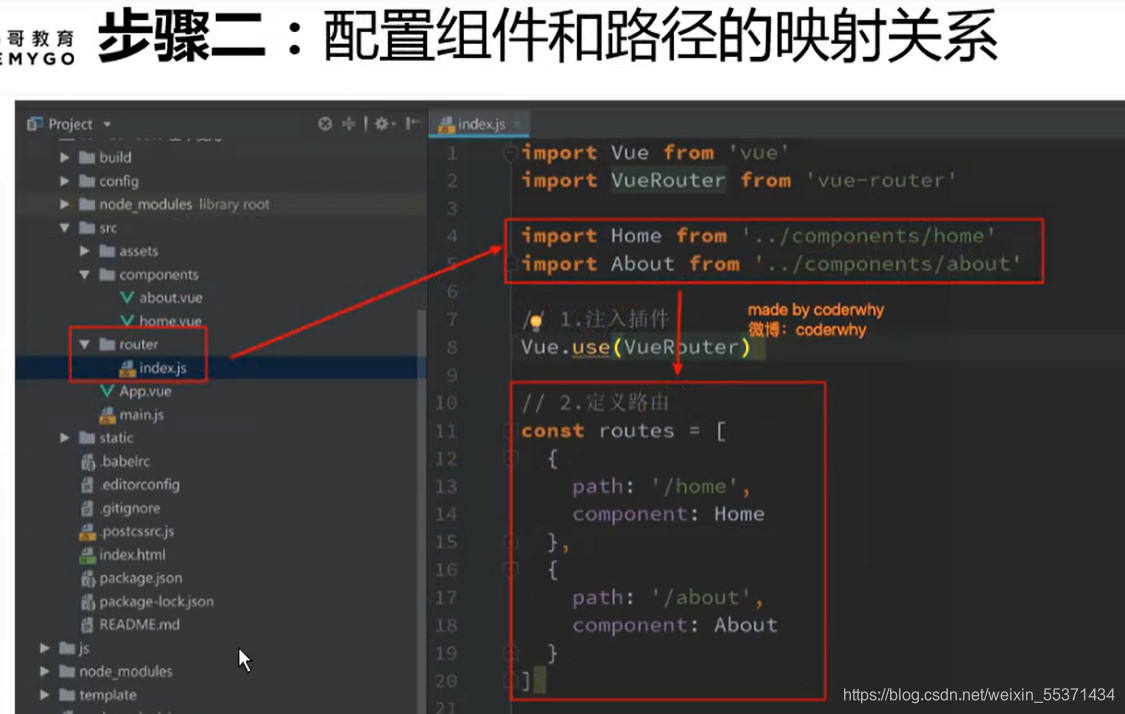Expand the build folder
1125x714 pixels.
(x=65, y=157)
